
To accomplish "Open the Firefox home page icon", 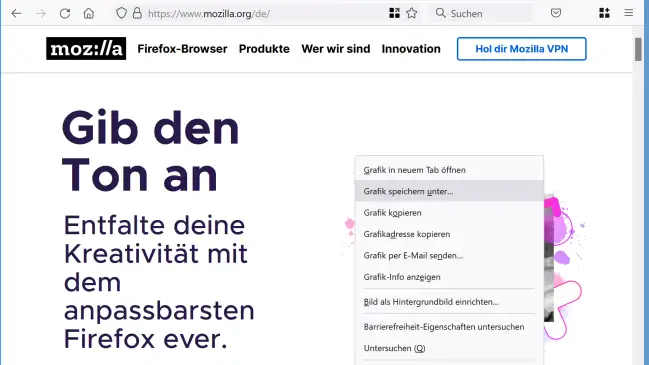I will coord(89,14).
